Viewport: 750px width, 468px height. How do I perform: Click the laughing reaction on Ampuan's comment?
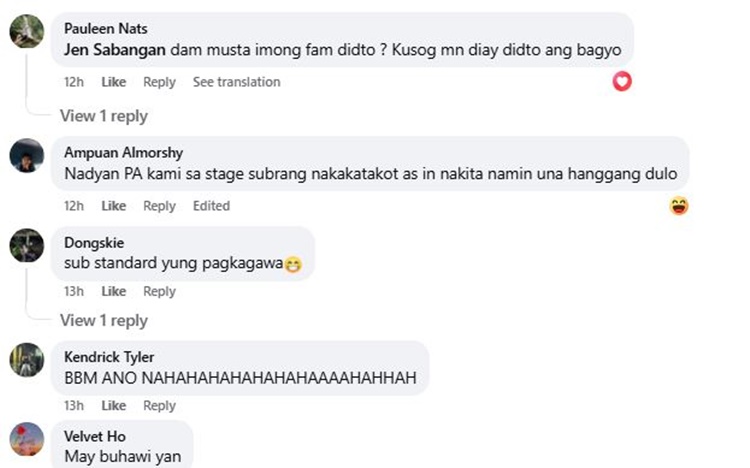tap(679, 206)
